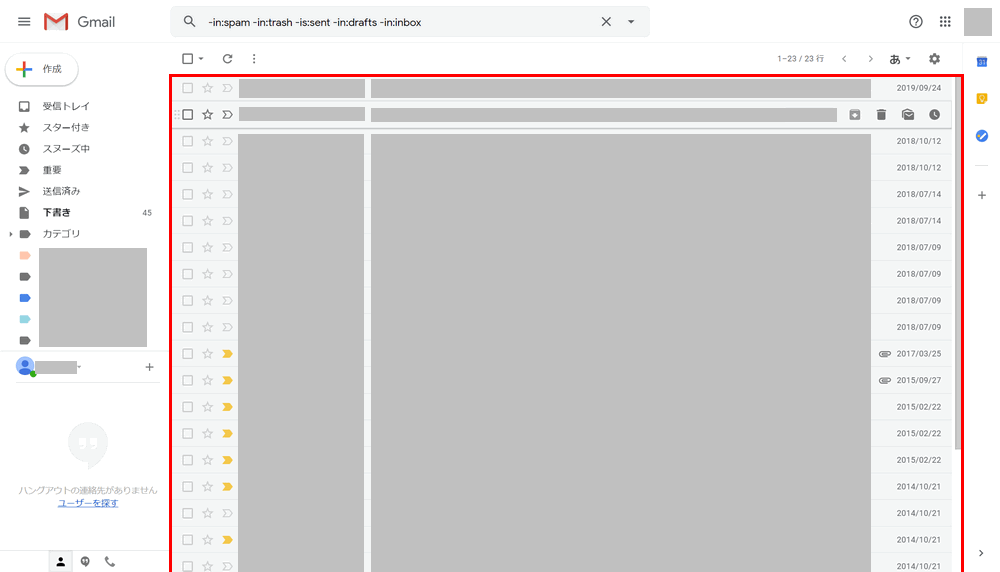Toggle the yellow importance marker on 2015/09/27 email
The height and width of the screenshot is (572, 1000).
pyautogui.click(x=227, y=381)
